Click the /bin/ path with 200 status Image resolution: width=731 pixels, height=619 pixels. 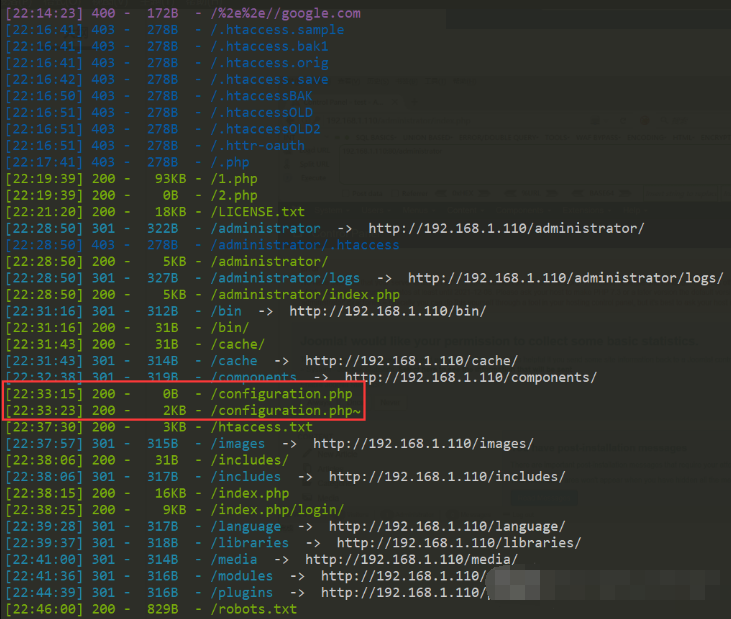point(229,328)
